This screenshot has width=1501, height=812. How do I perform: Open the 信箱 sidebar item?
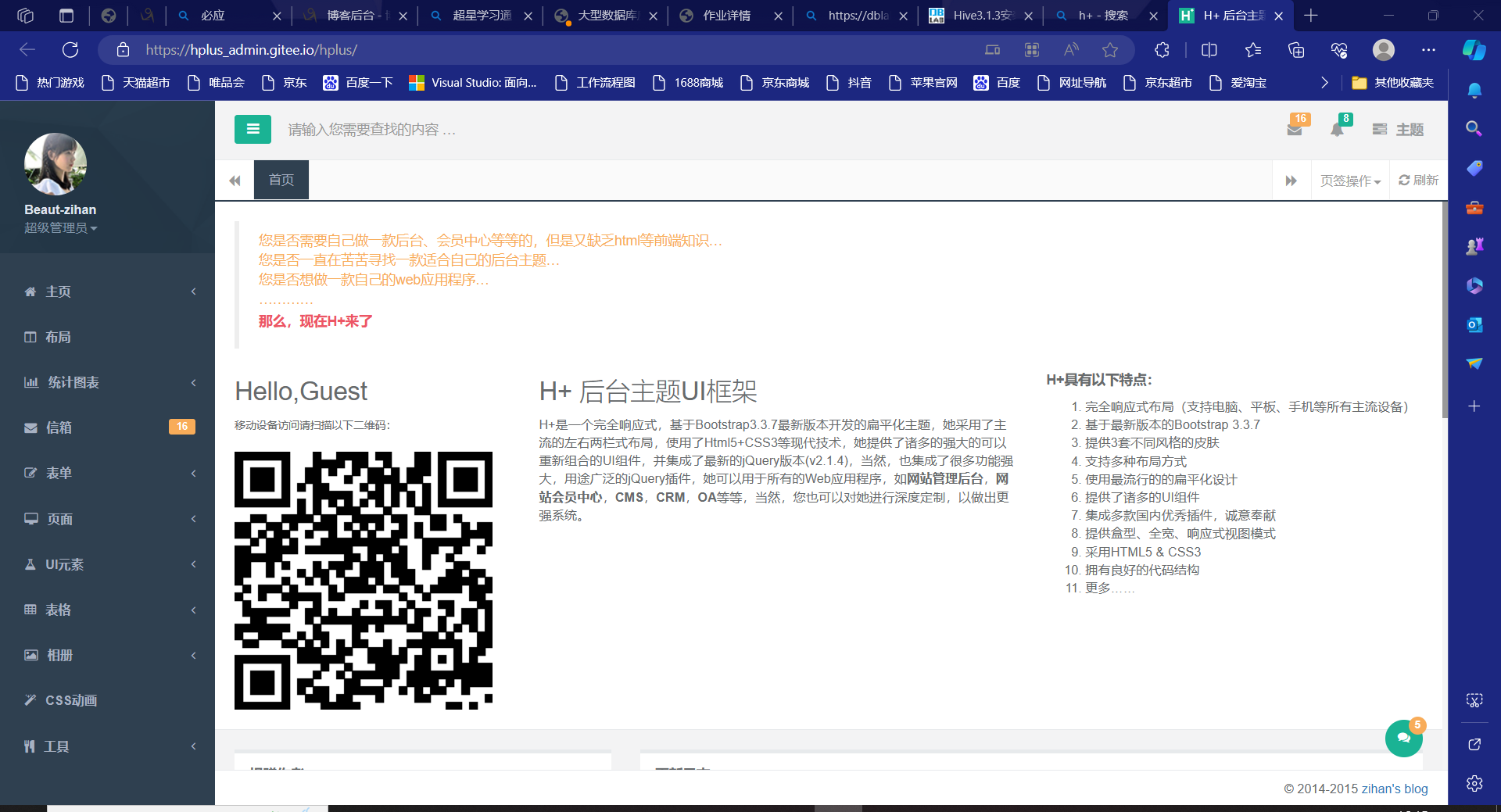point(108,427)
